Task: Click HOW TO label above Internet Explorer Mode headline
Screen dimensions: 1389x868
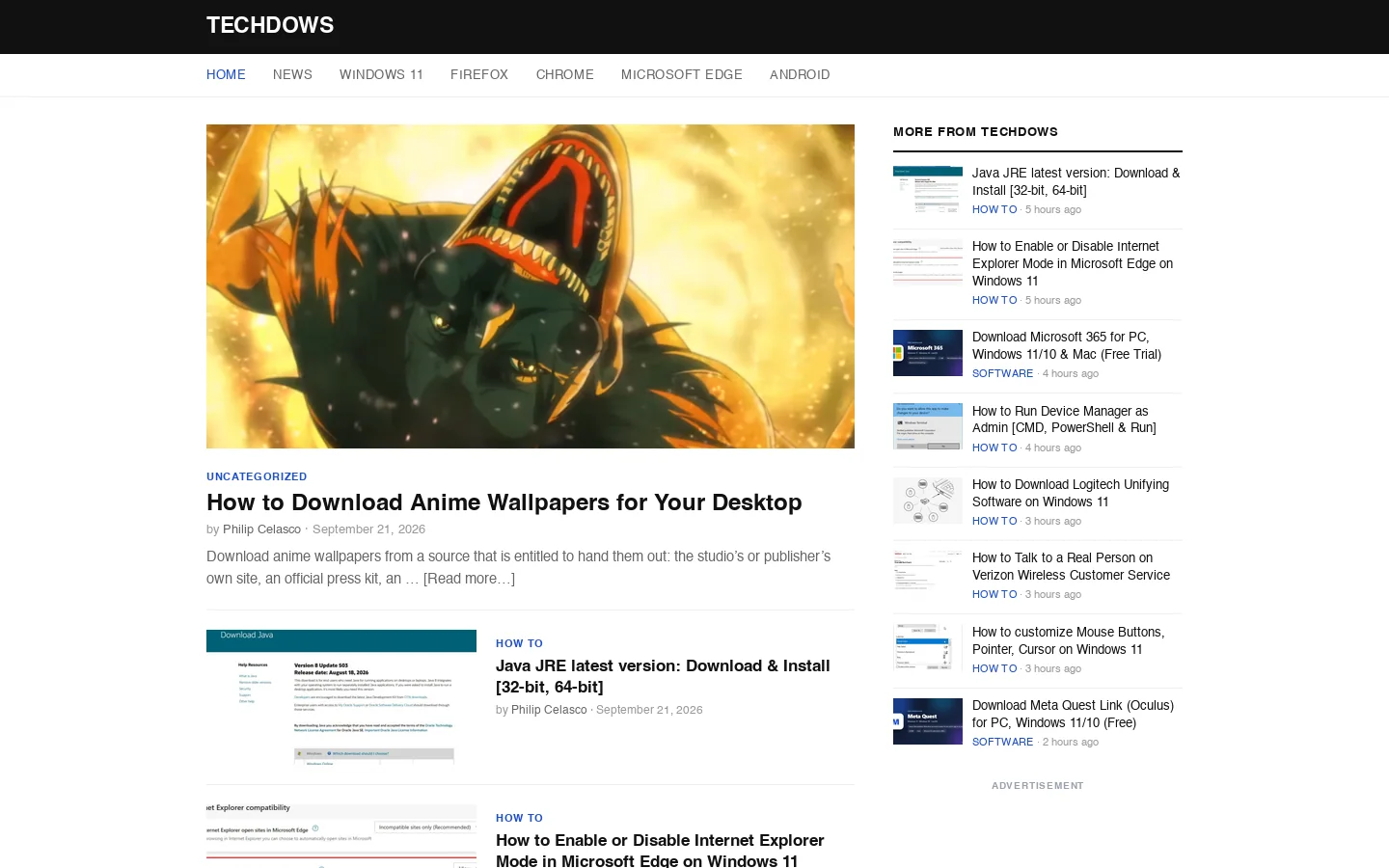Action: point(519,818)
